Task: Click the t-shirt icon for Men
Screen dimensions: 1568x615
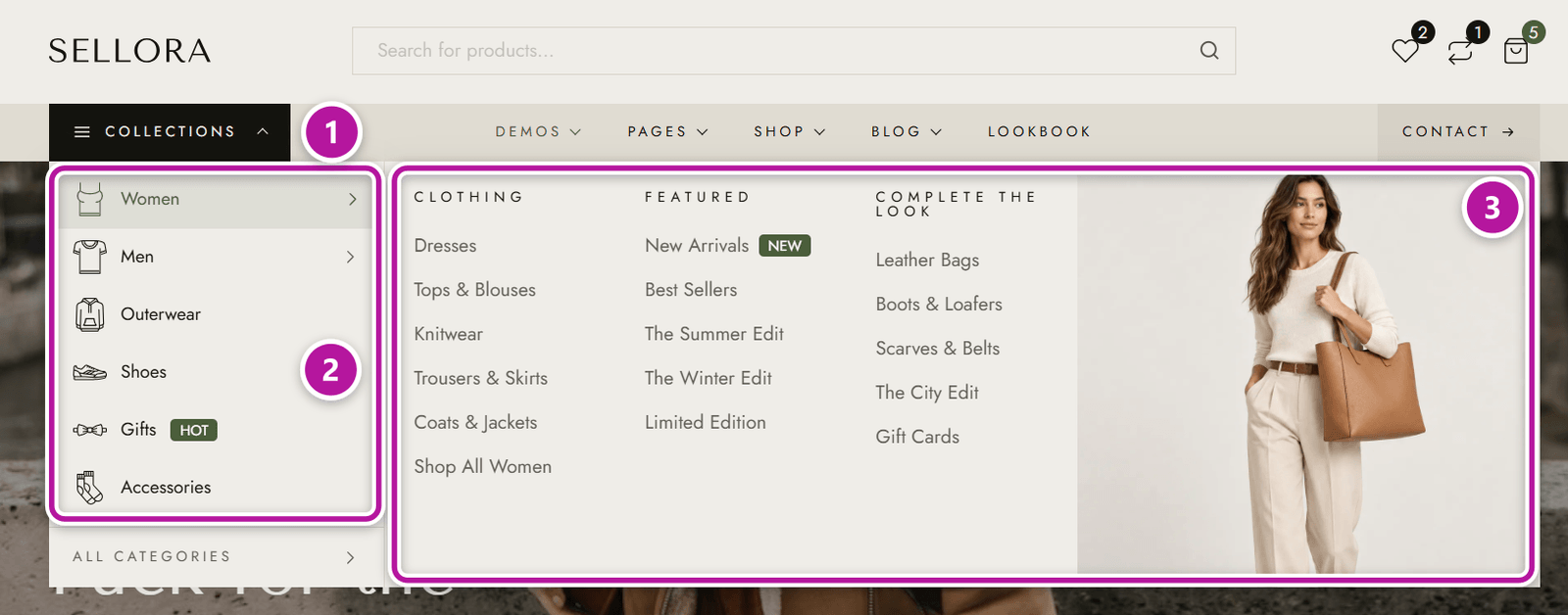Action: [x=90, y=257]
